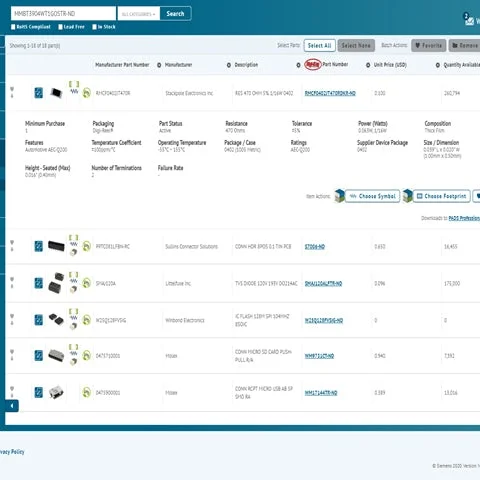The width and height of the screenshot is (480, 480).
Task: Open datasheet icon in the Micro SD card row
Action: point(39,356)
